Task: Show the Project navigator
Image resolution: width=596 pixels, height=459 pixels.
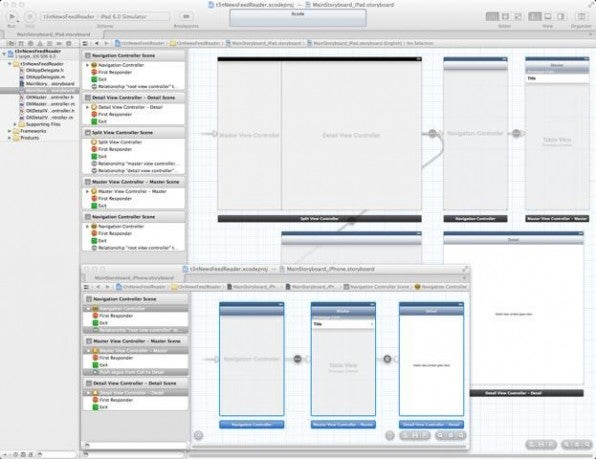Action: [11, 43]
